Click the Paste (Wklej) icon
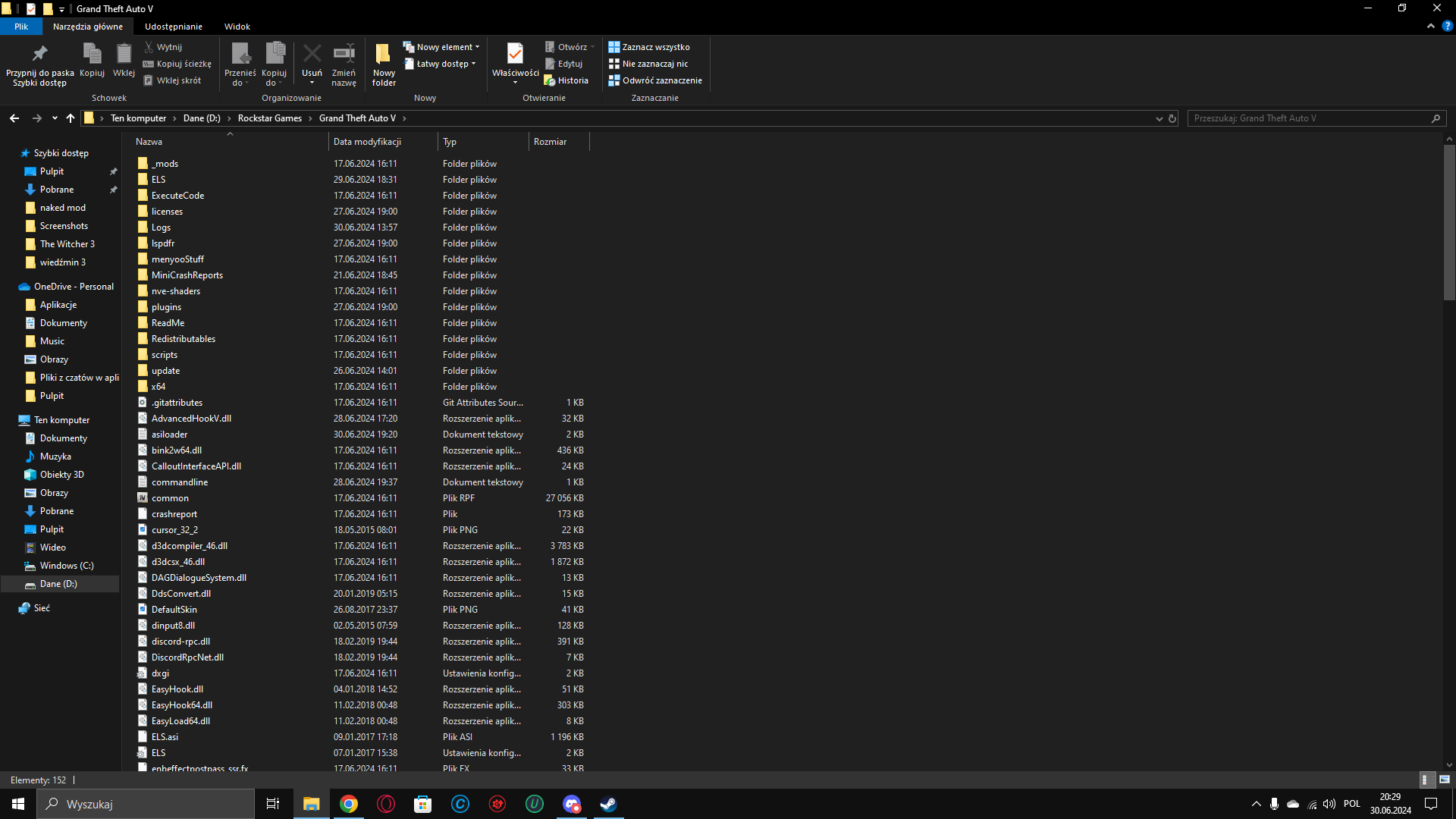 coord(124,55)
